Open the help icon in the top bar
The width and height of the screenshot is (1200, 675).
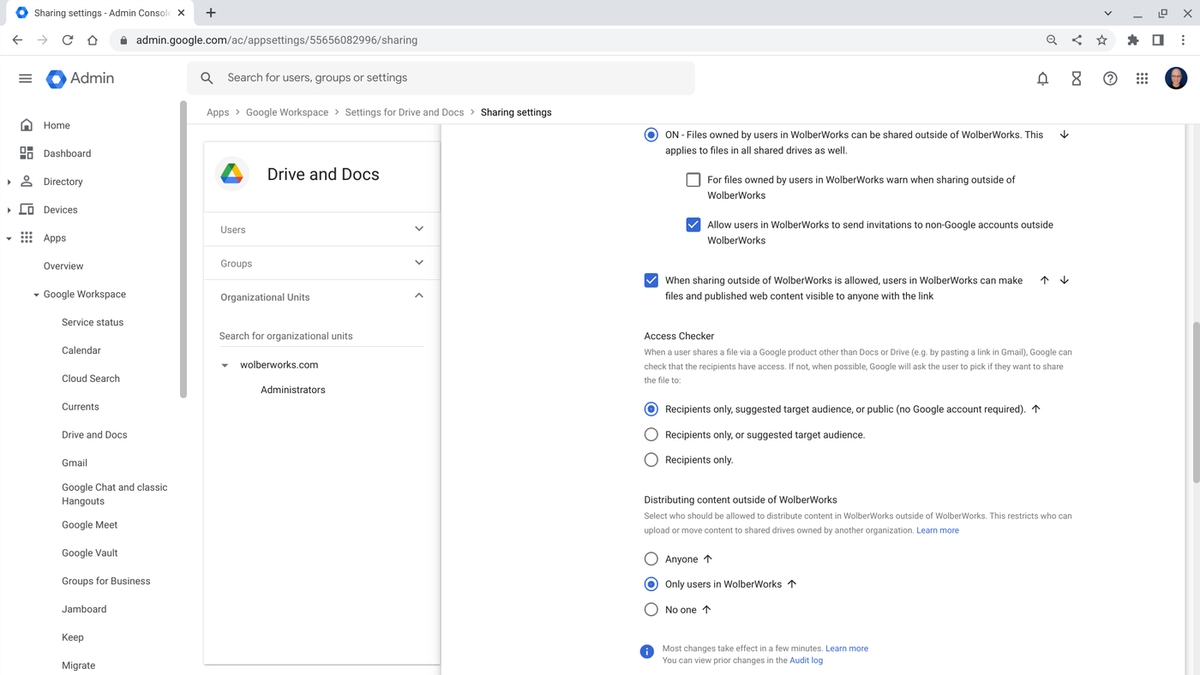pyautogui.click(x=1110, y=78)
